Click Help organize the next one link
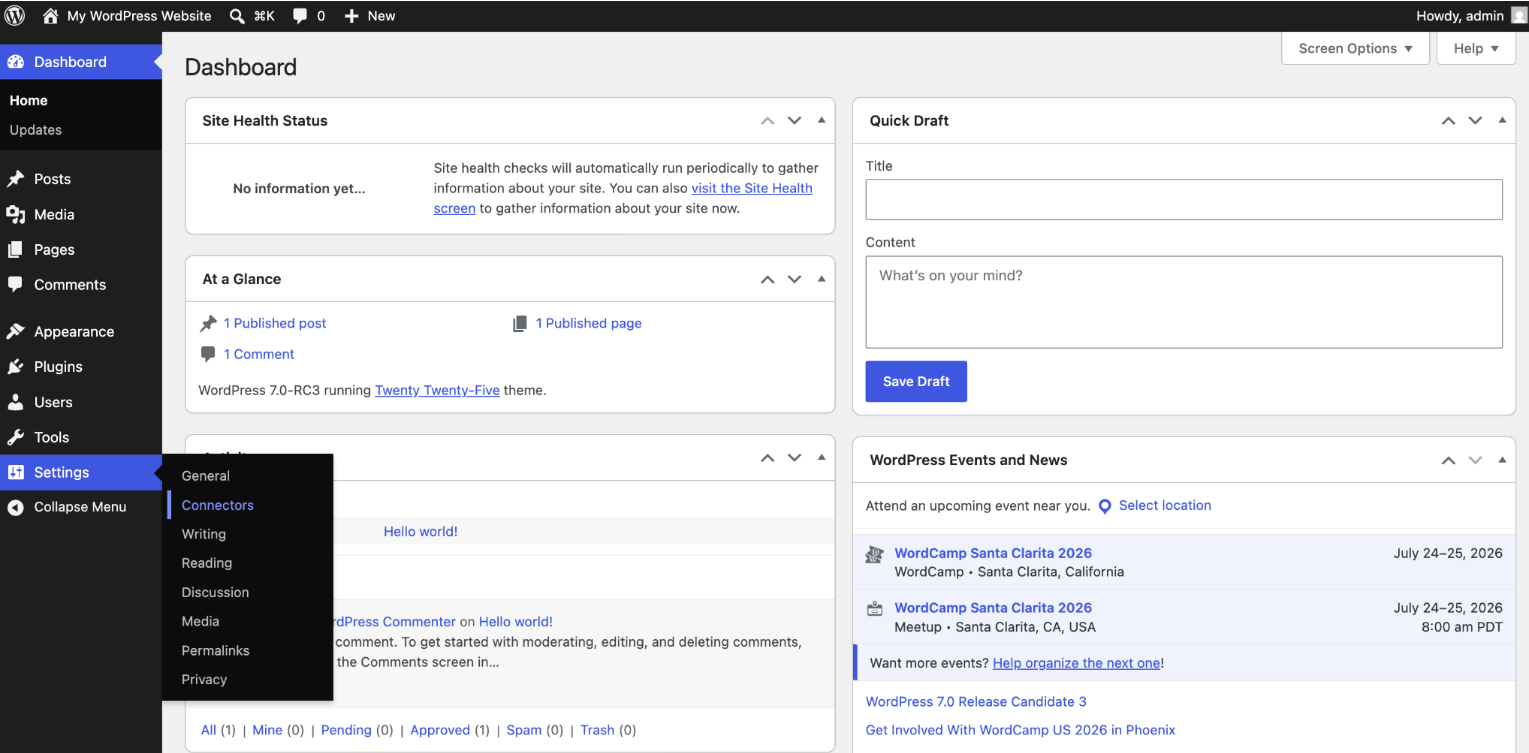The image size is (1529, 753). pyautogui.click(x=1076, y=662)
